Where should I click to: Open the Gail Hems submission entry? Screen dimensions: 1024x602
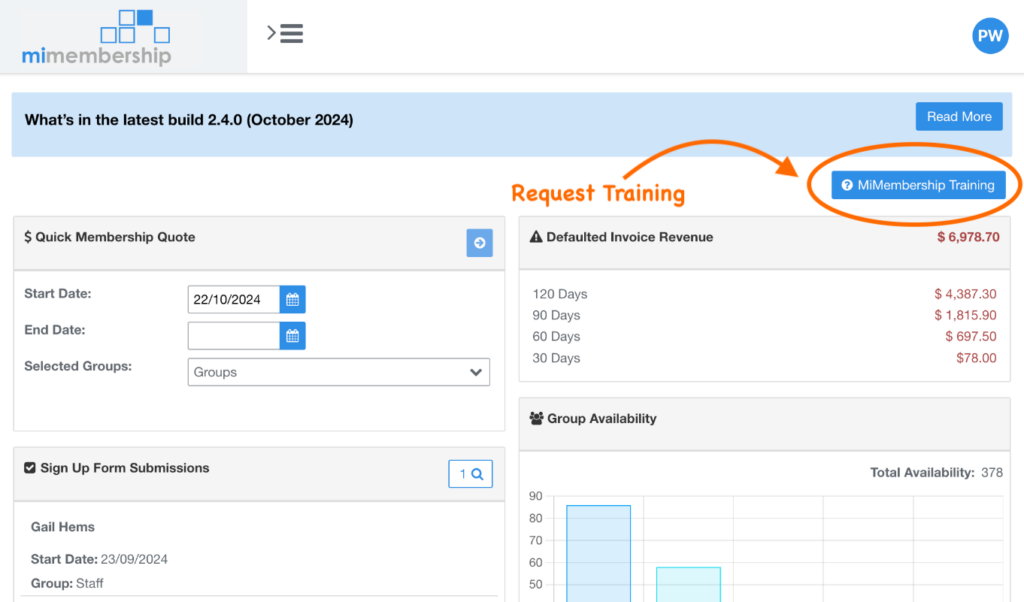tap(63, 527)
